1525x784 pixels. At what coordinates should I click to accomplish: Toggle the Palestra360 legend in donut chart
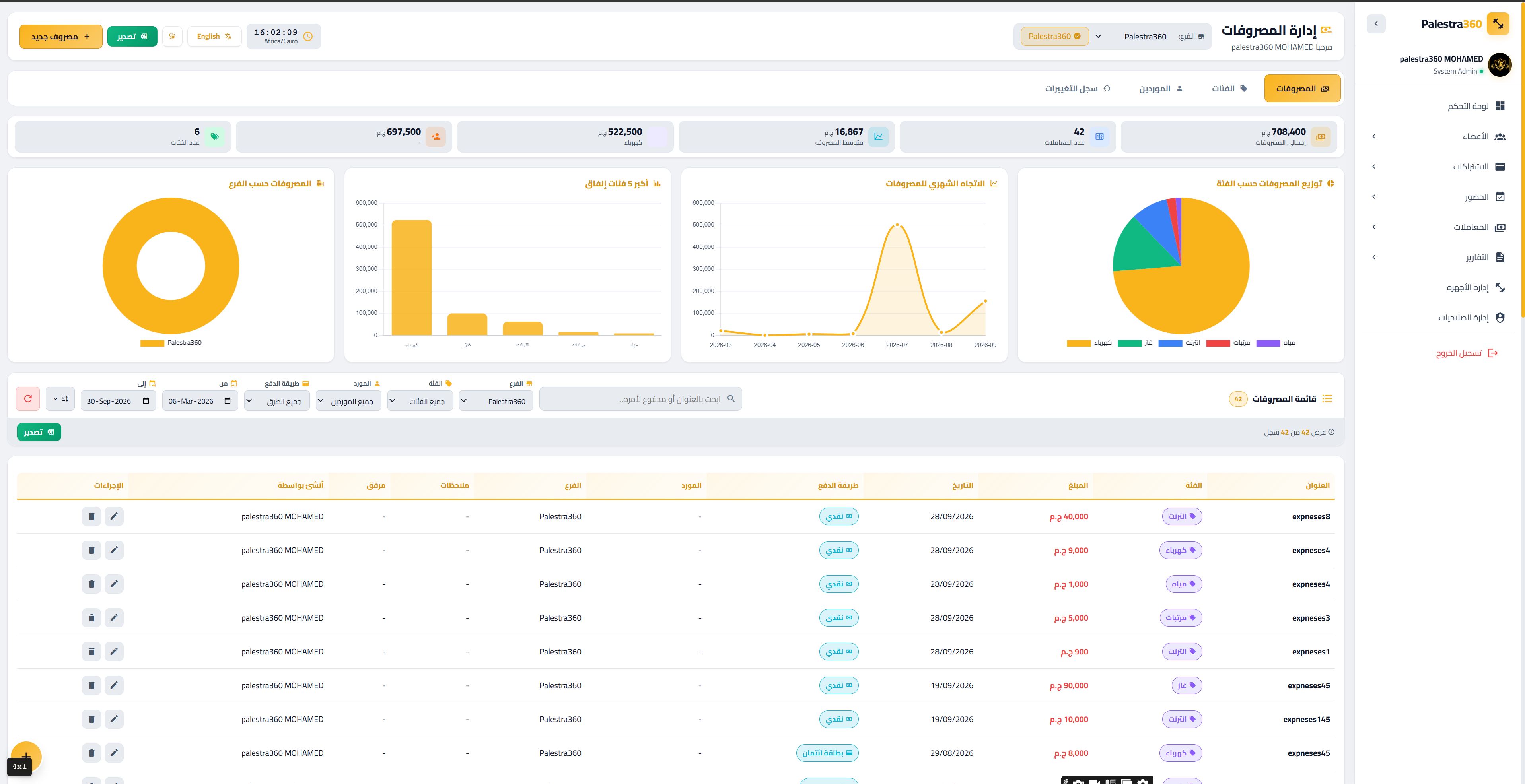click(171, 343)
